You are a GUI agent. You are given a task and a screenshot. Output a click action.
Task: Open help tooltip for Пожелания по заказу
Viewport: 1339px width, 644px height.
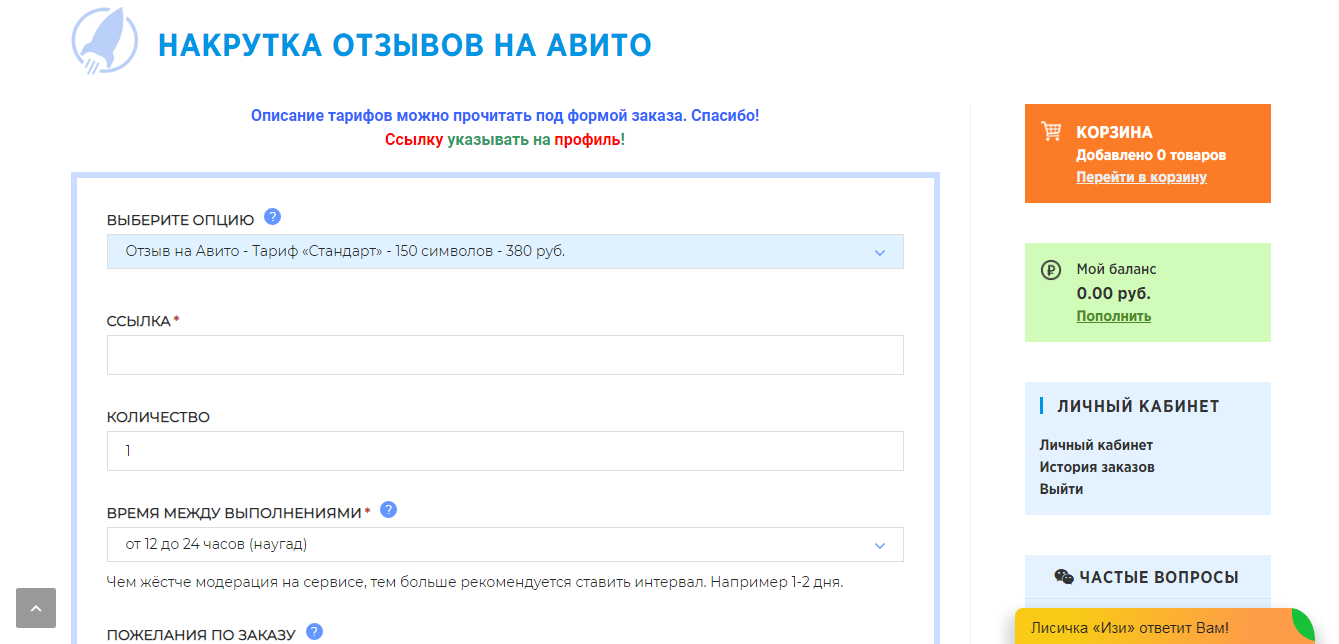coord(314,632)
